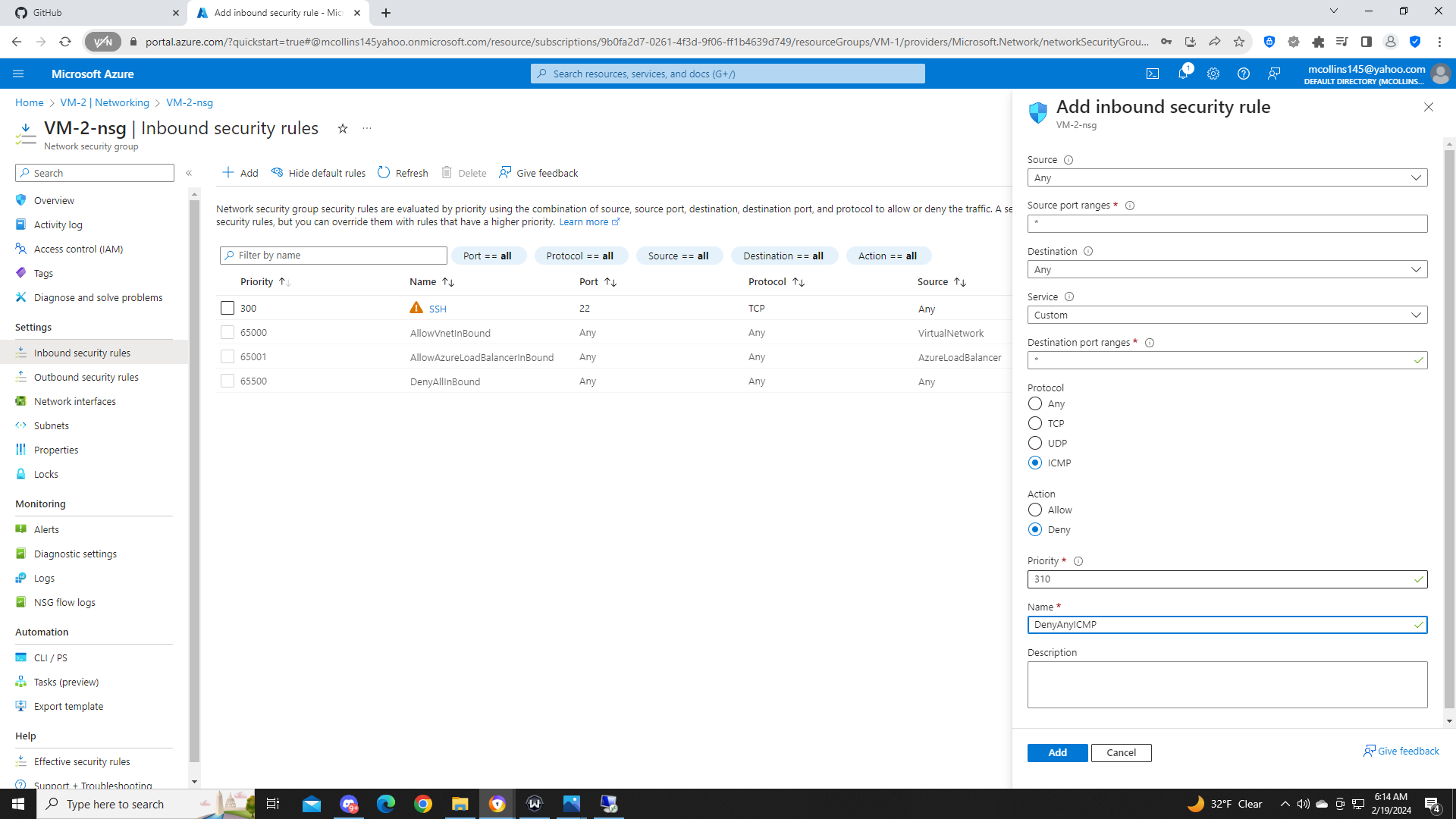Open the Service dropdown set to Custom
1456x819 pixels.
[x=1227, y=315]
